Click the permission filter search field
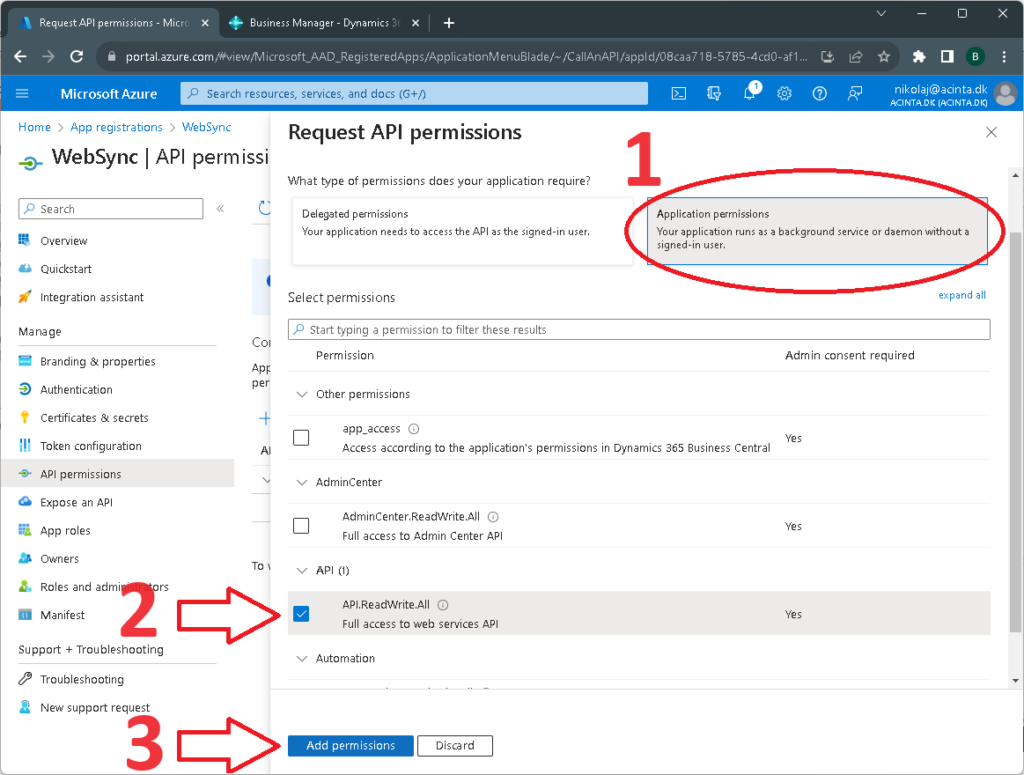The width and height of the screenshot is (1024, 775). tap(638, 329)
